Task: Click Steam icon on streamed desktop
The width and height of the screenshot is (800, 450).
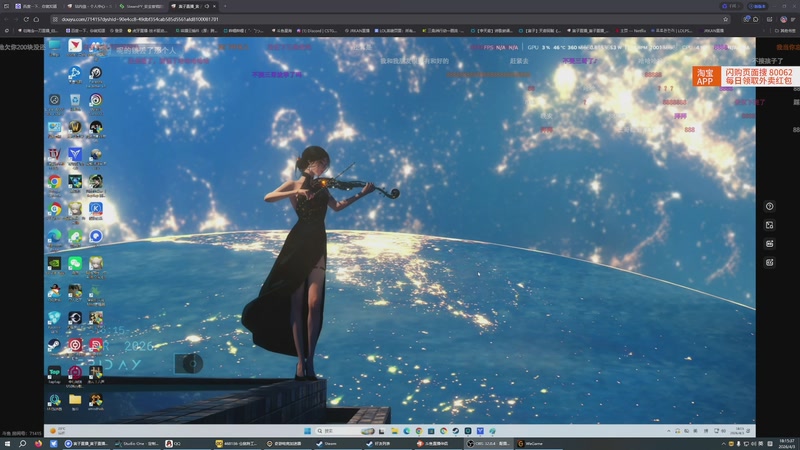Action: point(55,346)
